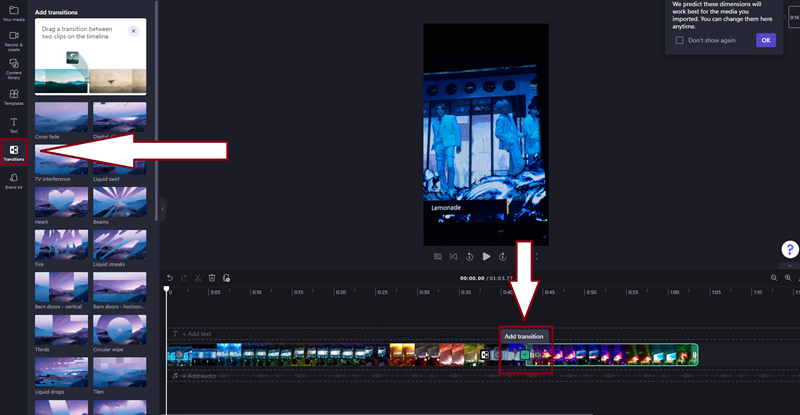Split the clip with the scissors
This screenshot has width=800, height=415.
(x=198, y=278)
